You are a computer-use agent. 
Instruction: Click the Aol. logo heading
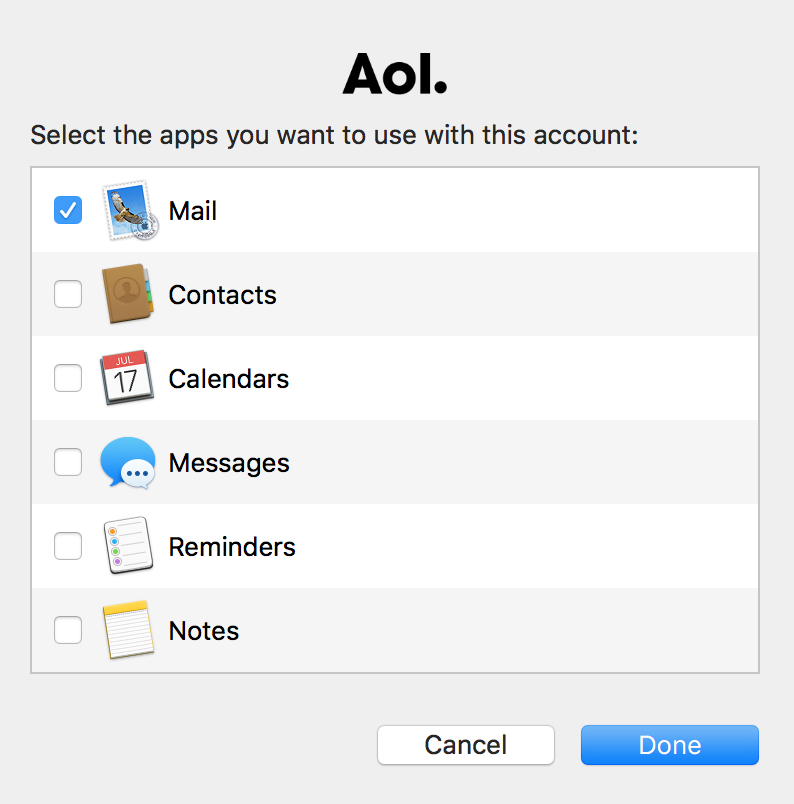395,72
